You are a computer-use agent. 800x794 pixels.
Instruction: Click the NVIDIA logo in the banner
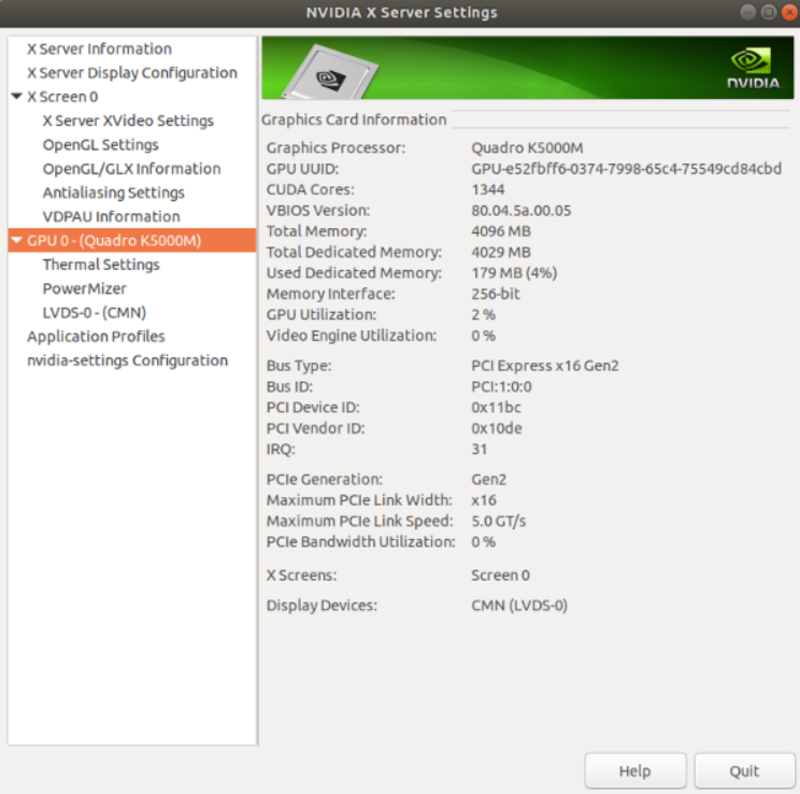click(753, 66)
